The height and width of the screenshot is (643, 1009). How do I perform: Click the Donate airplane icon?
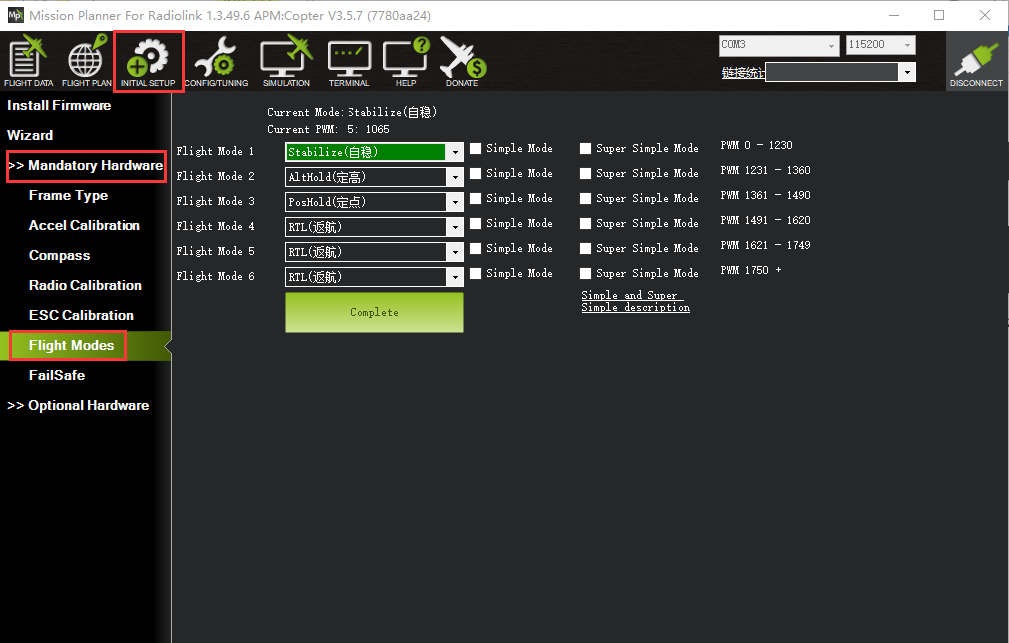pos(461,60)
